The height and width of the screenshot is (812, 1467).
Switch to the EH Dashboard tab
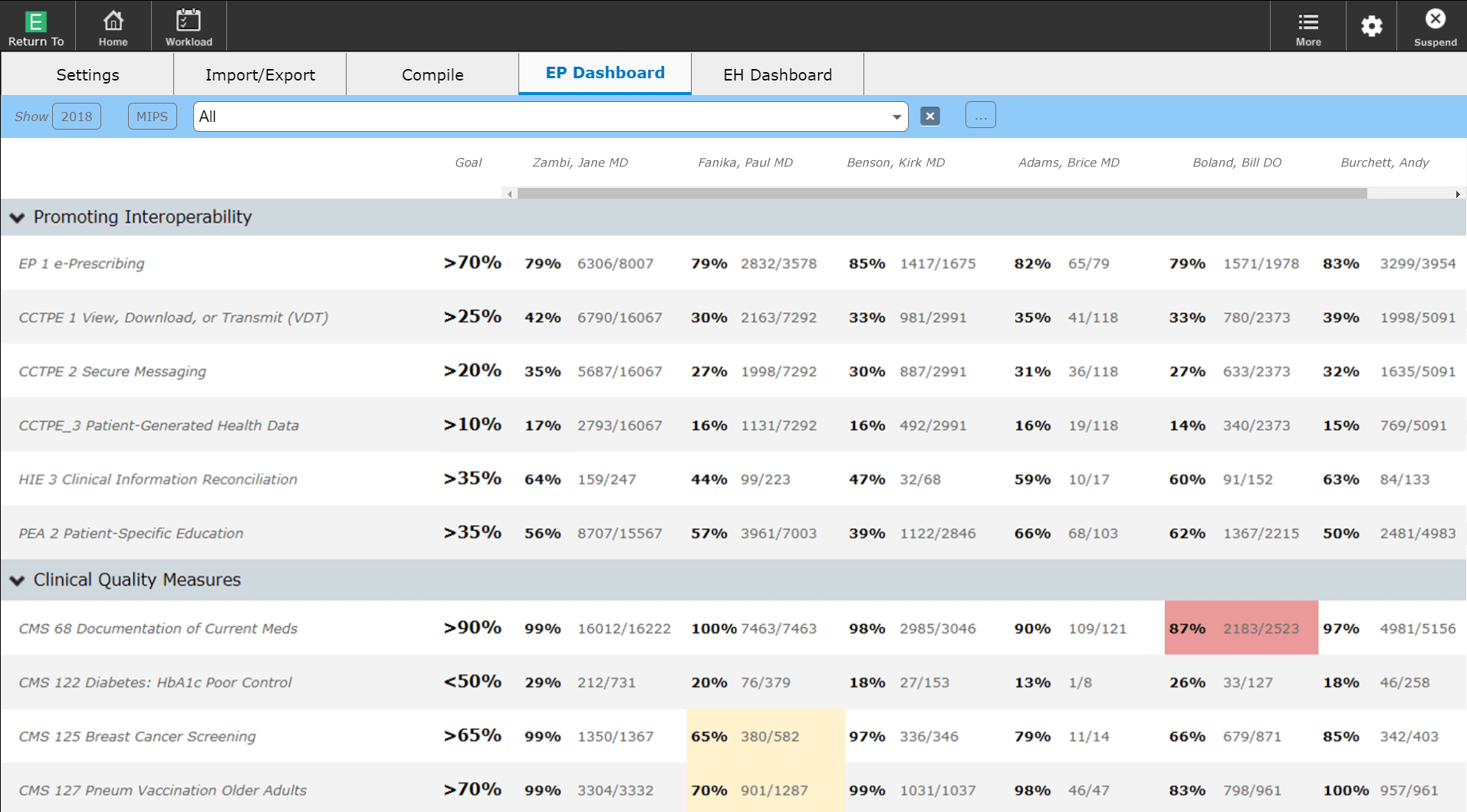point(778,74)
